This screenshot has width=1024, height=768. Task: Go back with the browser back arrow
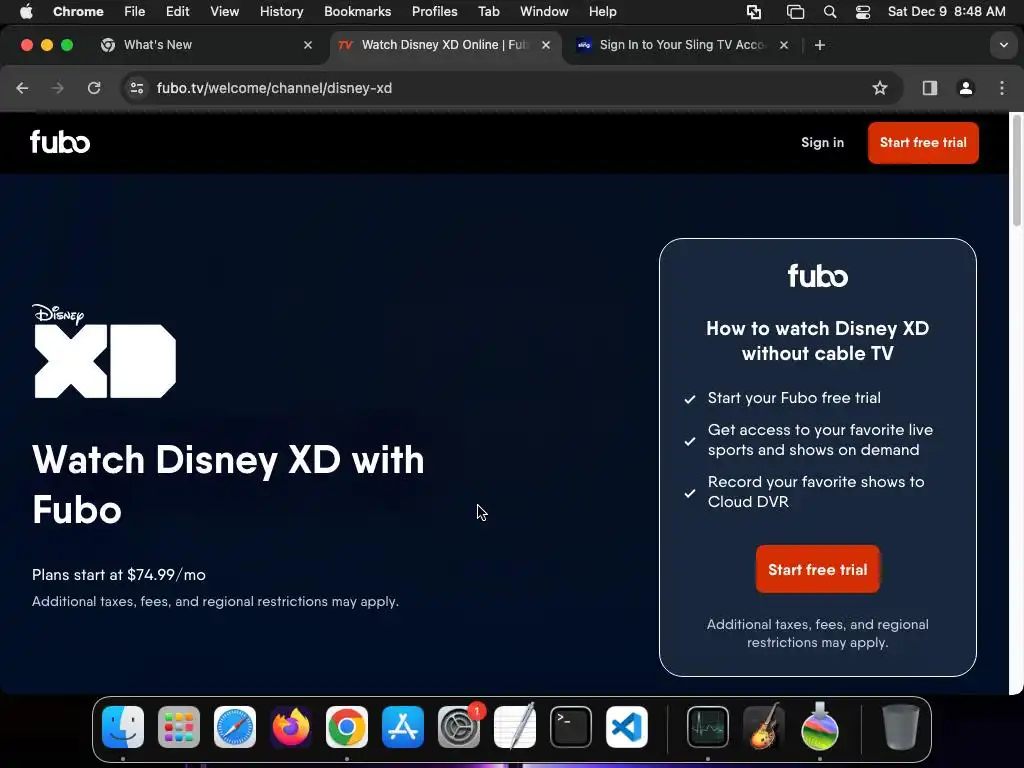pos(22,88)
